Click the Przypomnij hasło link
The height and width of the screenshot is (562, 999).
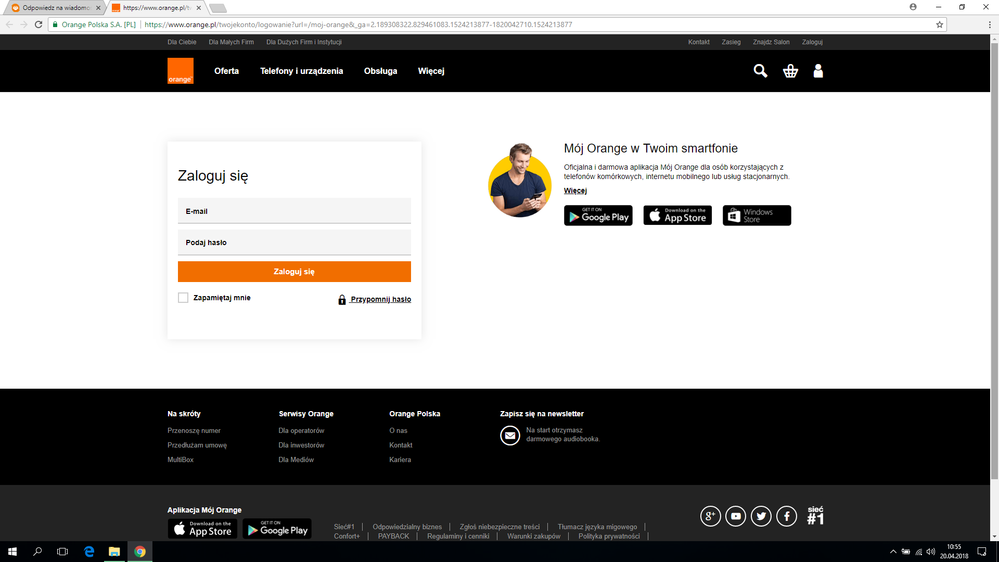click(x=380, y=299)
